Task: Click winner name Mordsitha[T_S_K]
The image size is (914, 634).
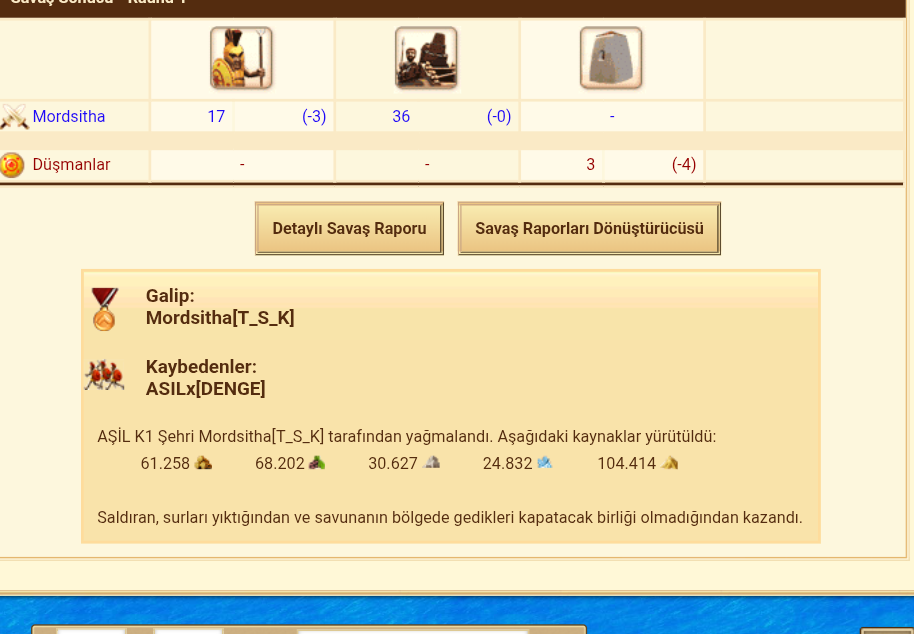Action: pyautogui.click(x=220, y=318)
